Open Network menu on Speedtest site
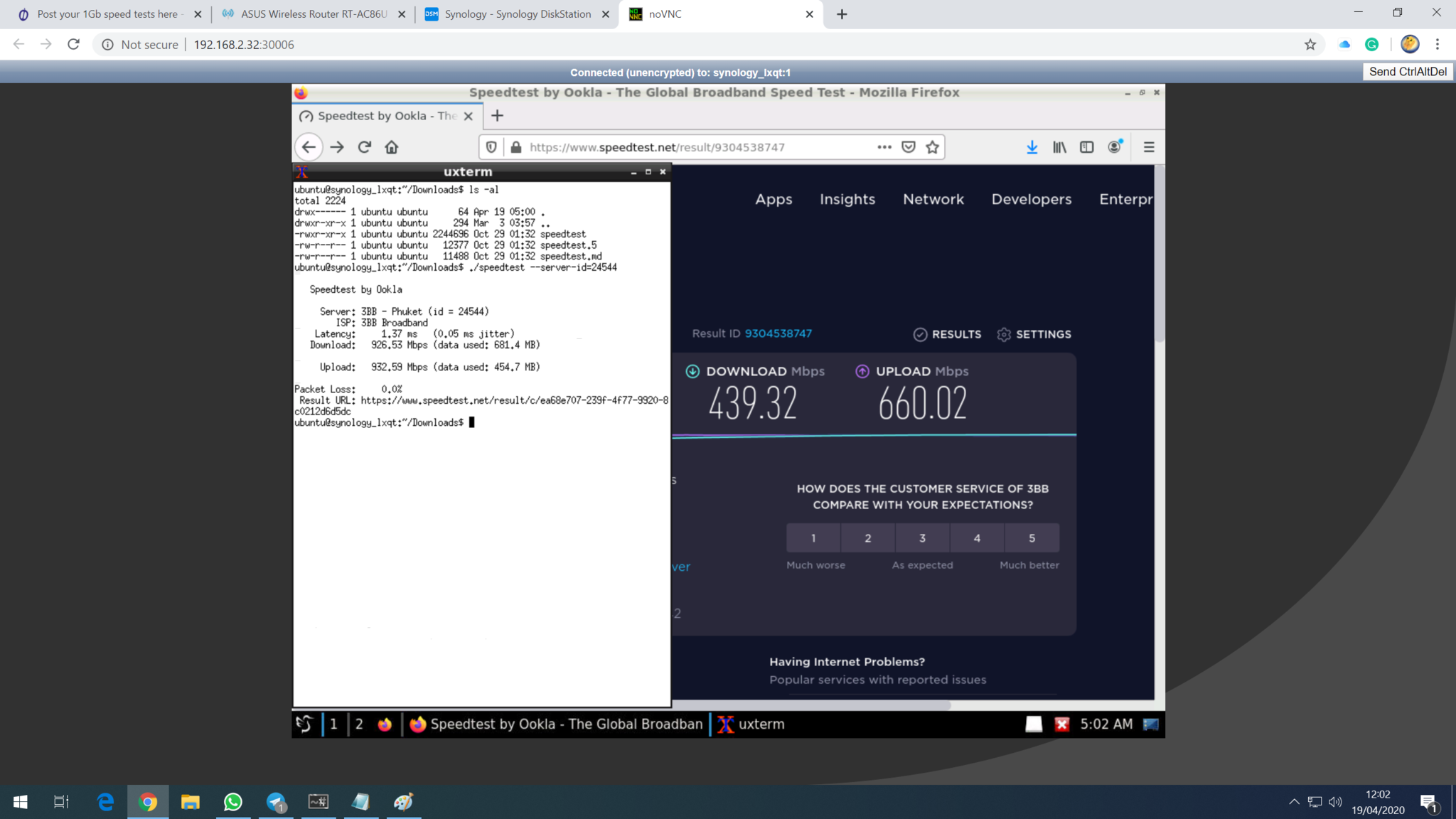Screen dimensions: 1456x819 click(933, 200)
